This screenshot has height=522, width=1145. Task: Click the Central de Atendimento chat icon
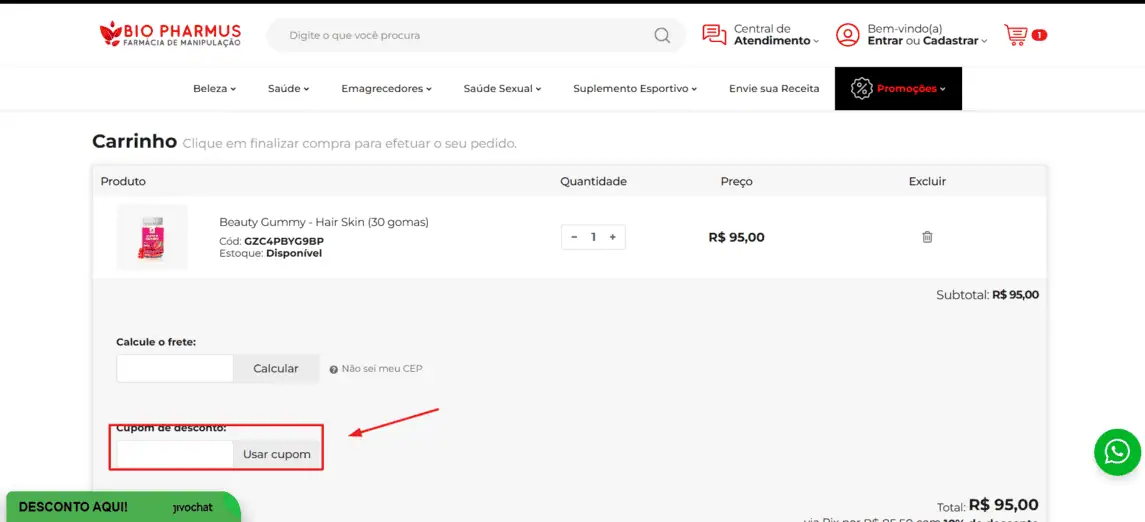714,34
